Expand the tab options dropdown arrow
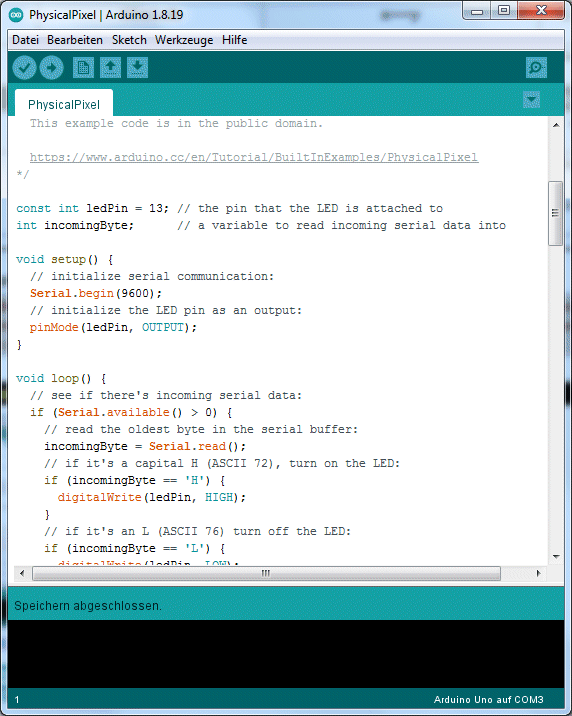This screenshot has height=716, width=572. (531, 99)
